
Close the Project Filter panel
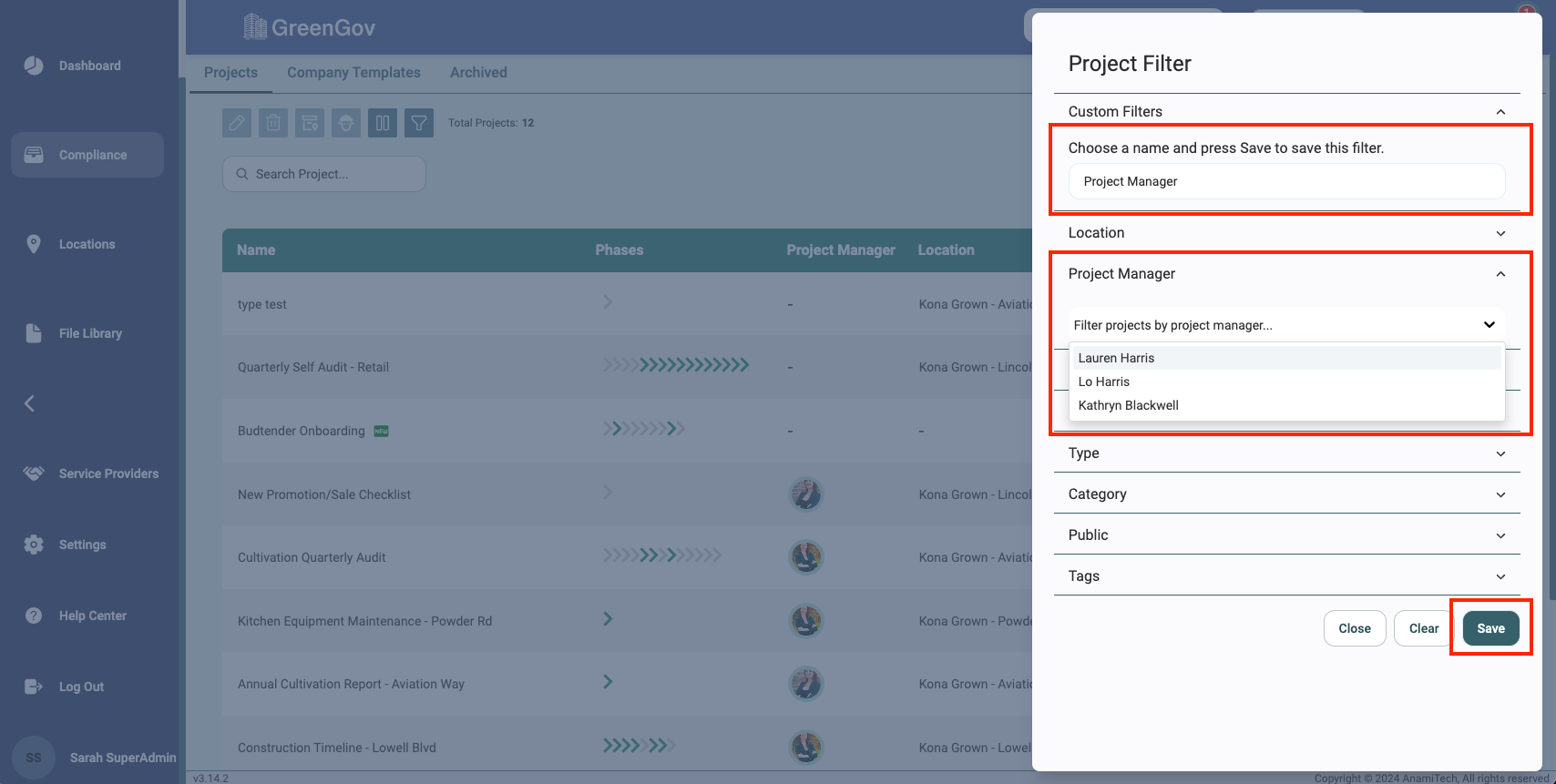pos(1355,628)
